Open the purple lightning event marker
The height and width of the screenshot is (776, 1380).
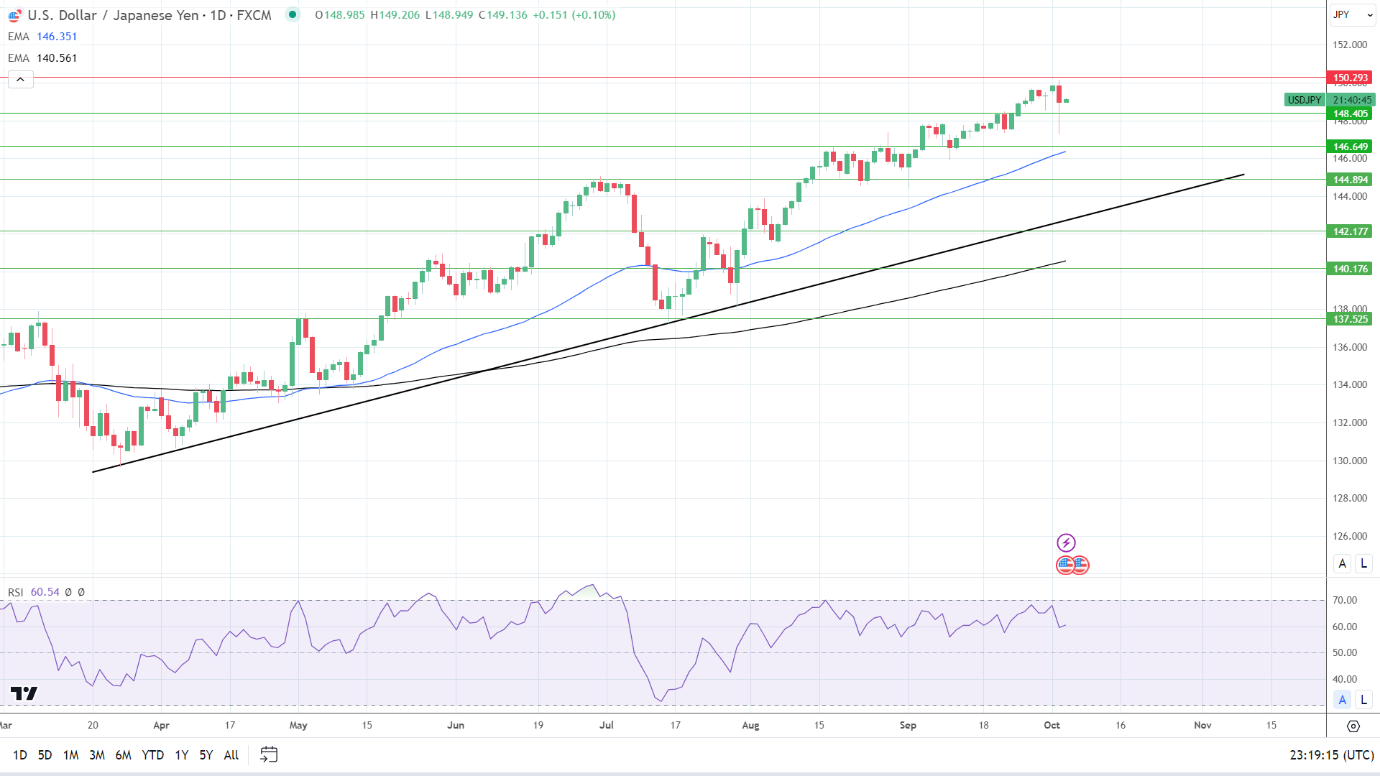point(1066,543)
